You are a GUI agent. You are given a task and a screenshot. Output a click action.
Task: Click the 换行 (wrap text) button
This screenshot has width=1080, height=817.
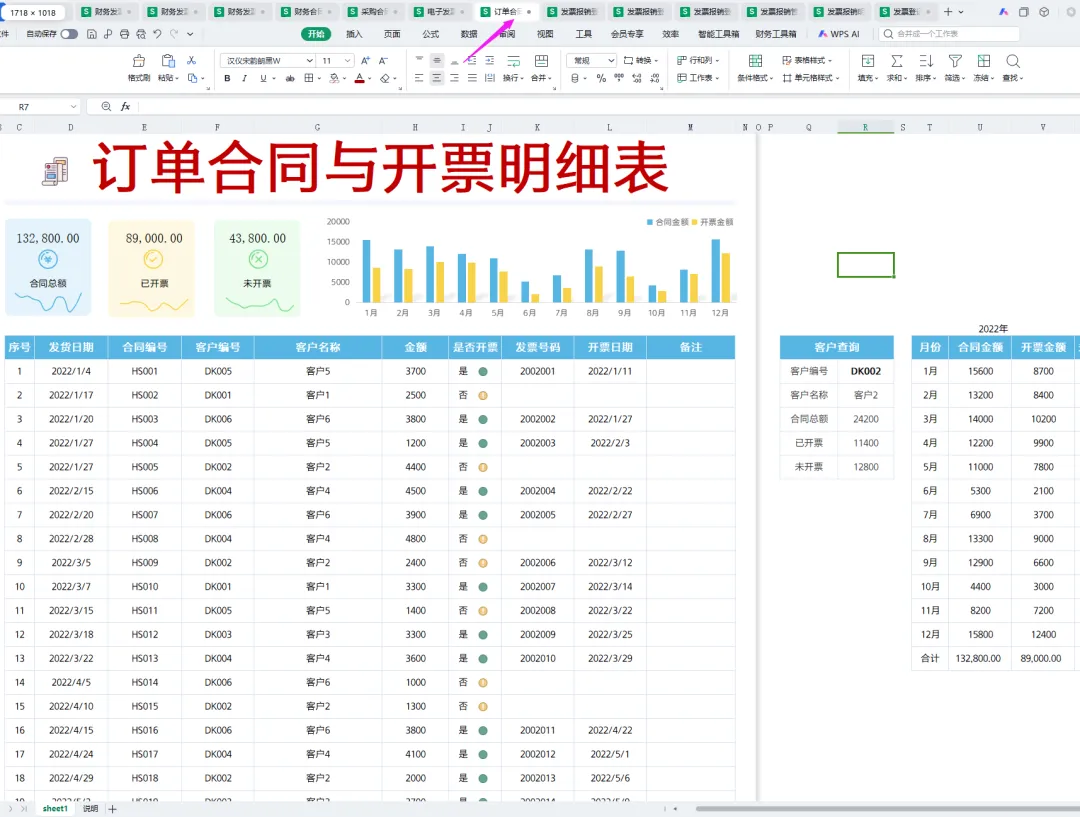pos(513,68)
